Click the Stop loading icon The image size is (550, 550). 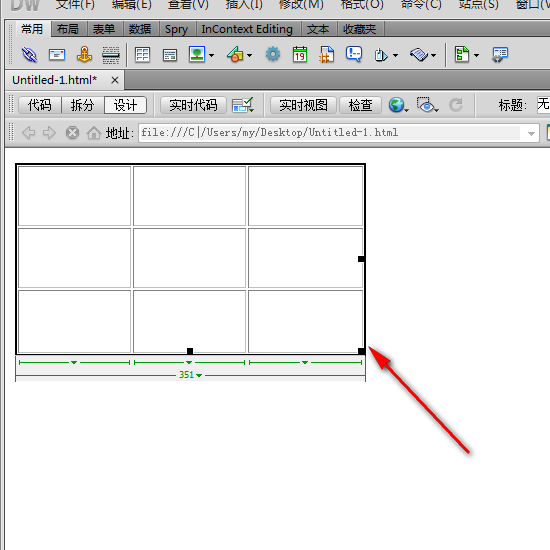tap(72, 133)
